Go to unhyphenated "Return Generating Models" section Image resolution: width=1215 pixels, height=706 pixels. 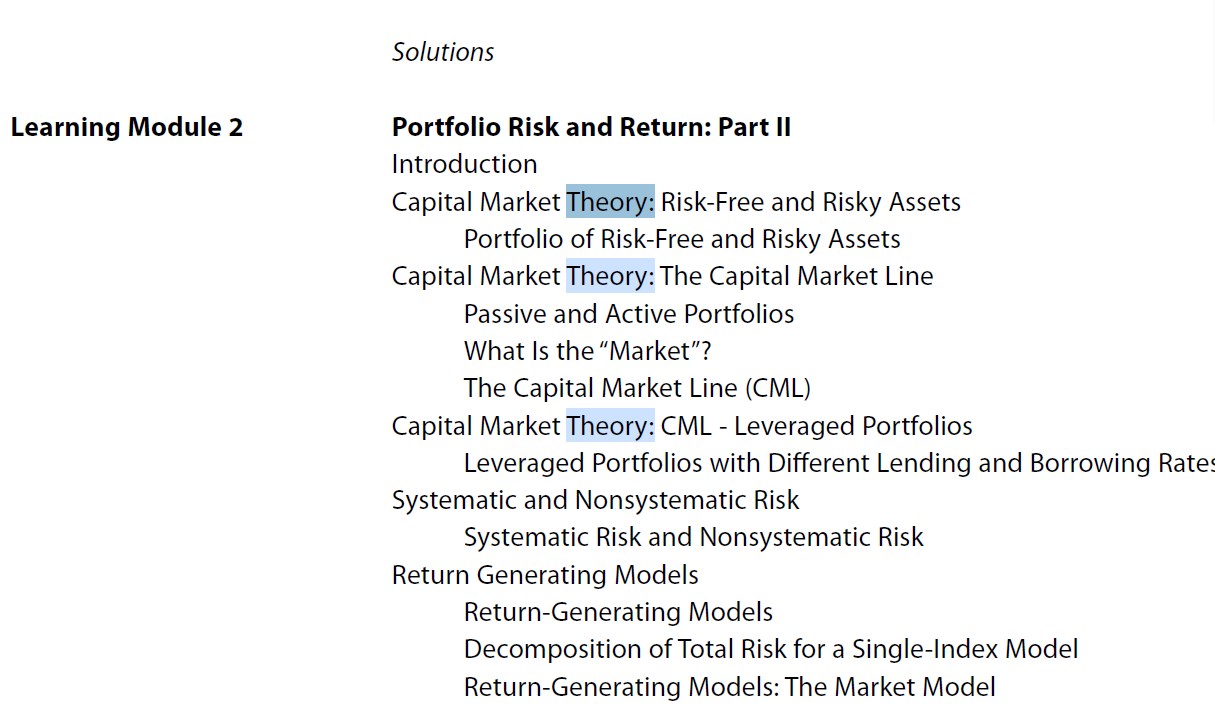(545, 575)
